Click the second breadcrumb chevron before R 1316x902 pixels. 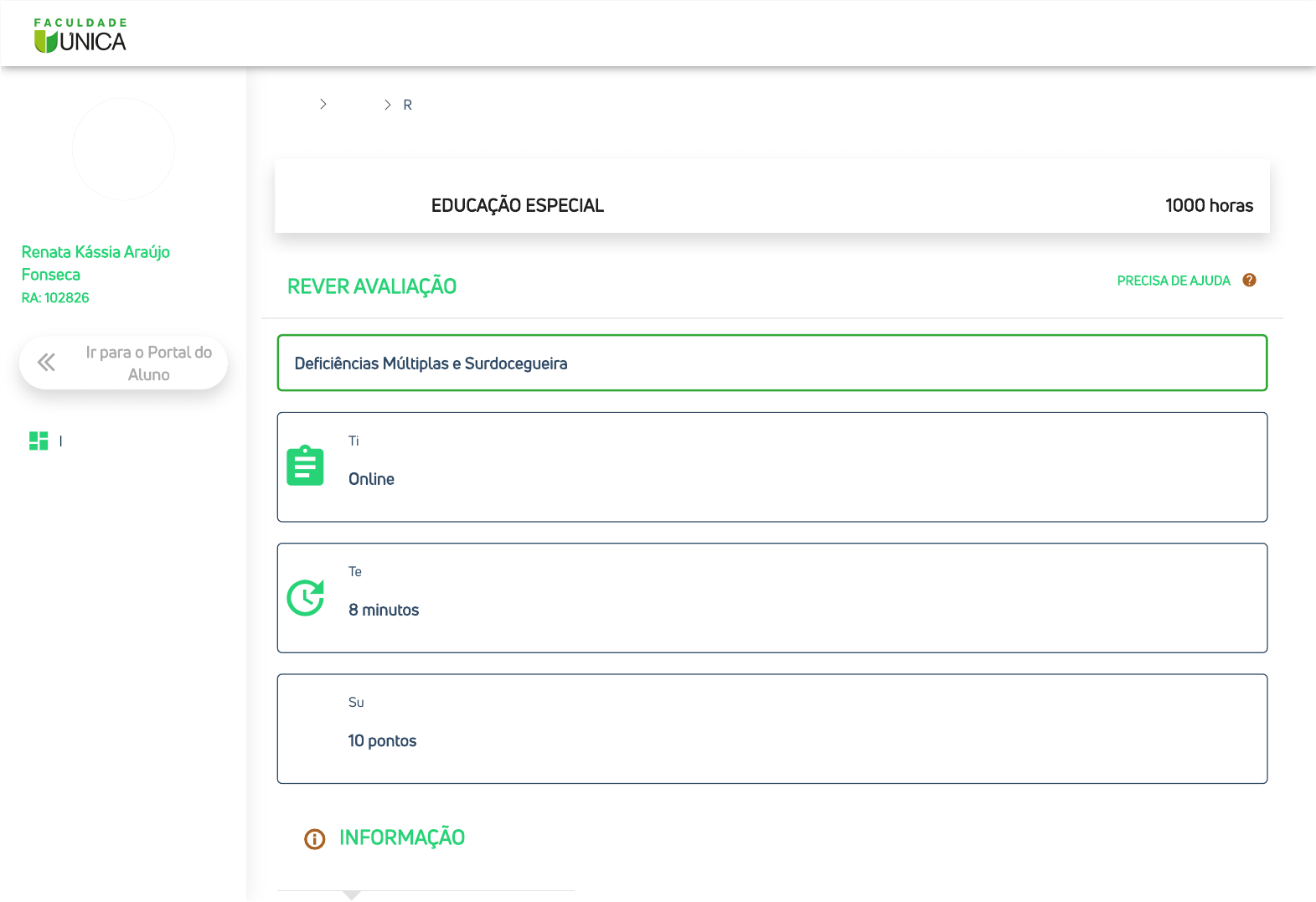(387, 105)
